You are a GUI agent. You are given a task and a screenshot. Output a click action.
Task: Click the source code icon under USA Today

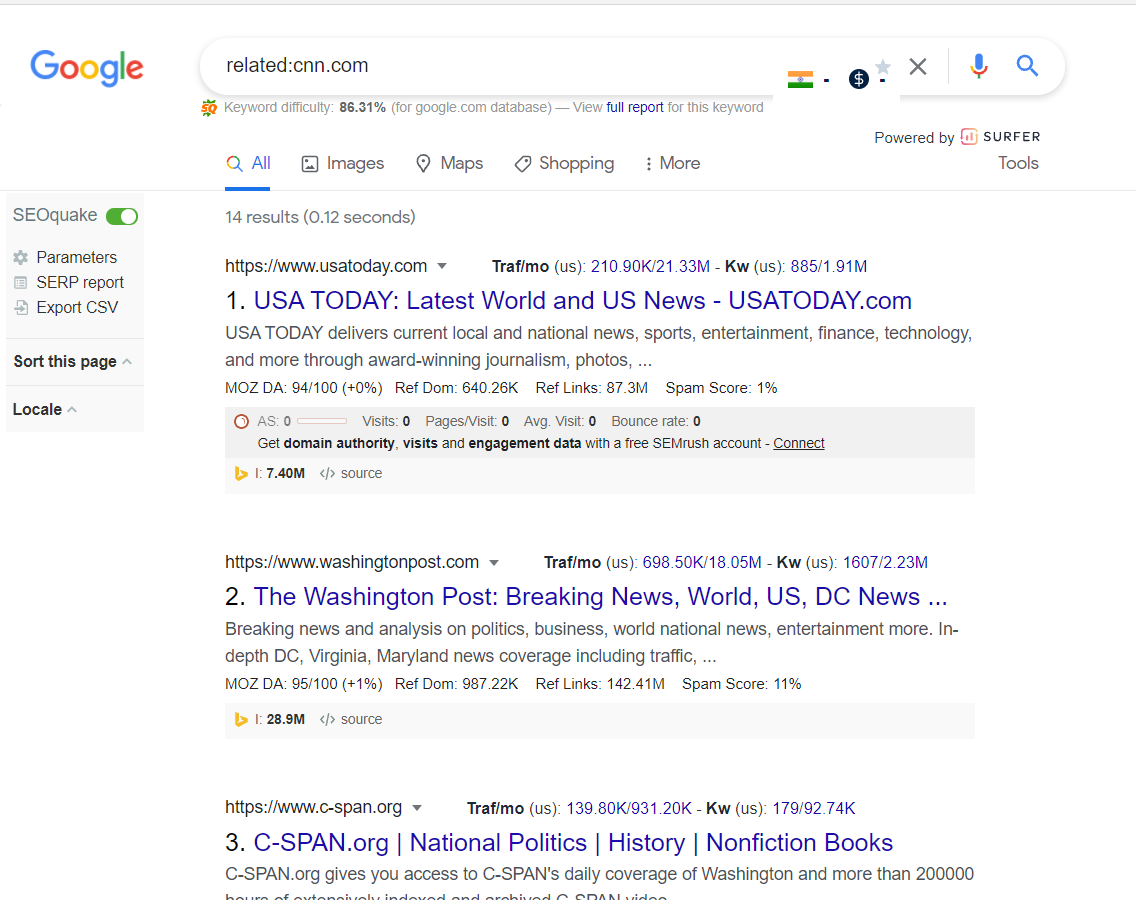pos(327,474)
